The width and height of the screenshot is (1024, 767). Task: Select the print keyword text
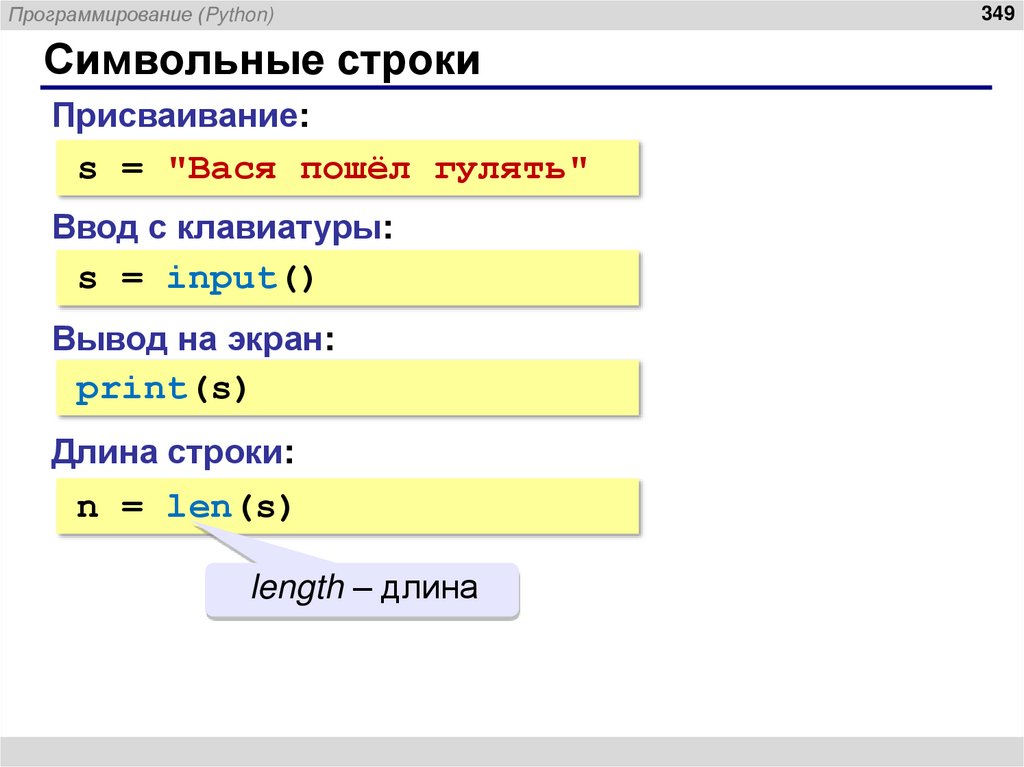click(x=130, y=388)
